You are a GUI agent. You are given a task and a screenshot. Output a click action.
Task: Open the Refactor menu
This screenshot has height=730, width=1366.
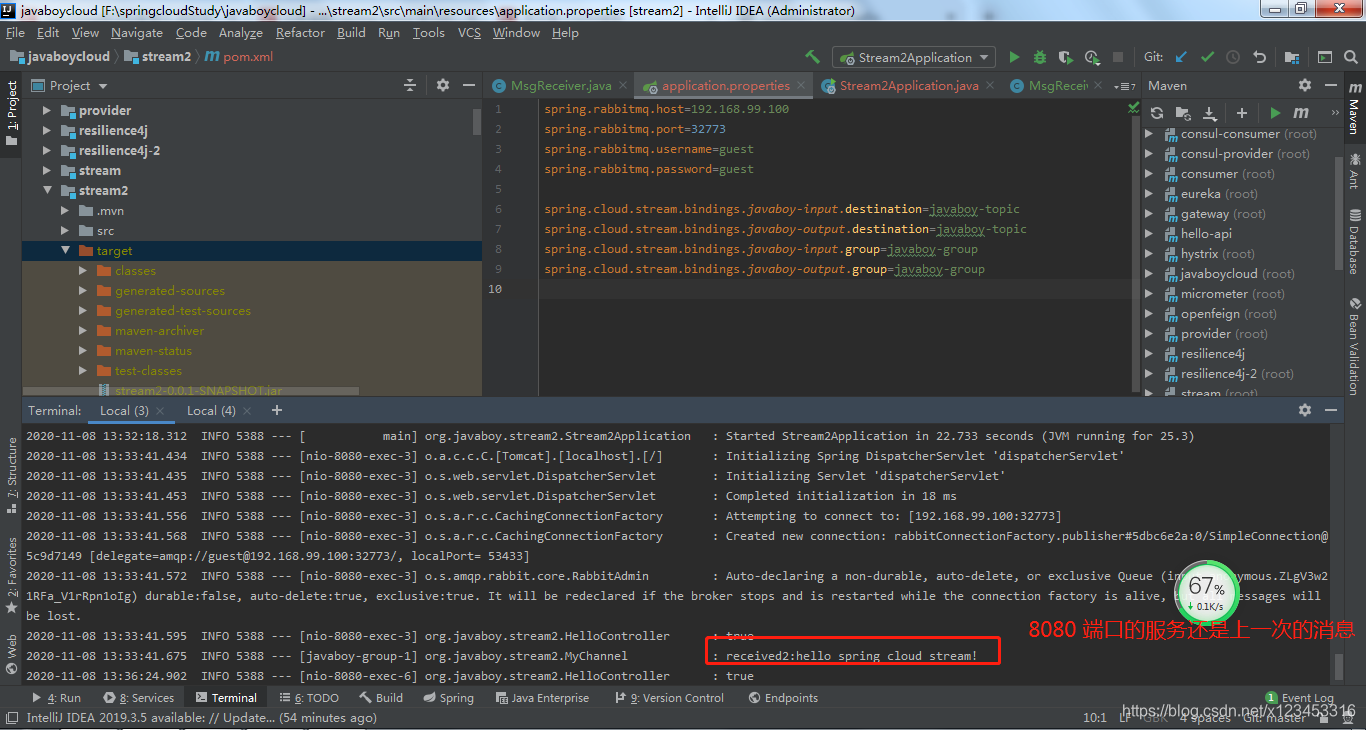300,33
